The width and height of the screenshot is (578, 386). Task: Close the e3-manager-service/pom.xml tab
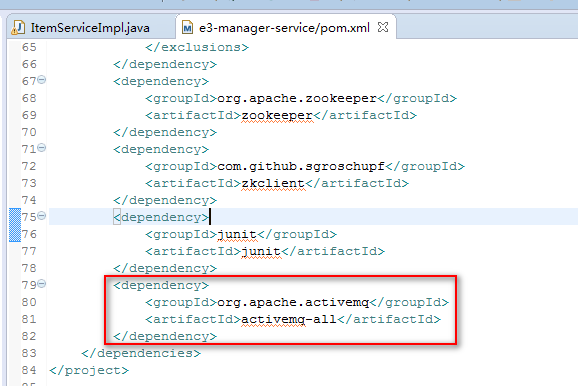pos(383,27)
